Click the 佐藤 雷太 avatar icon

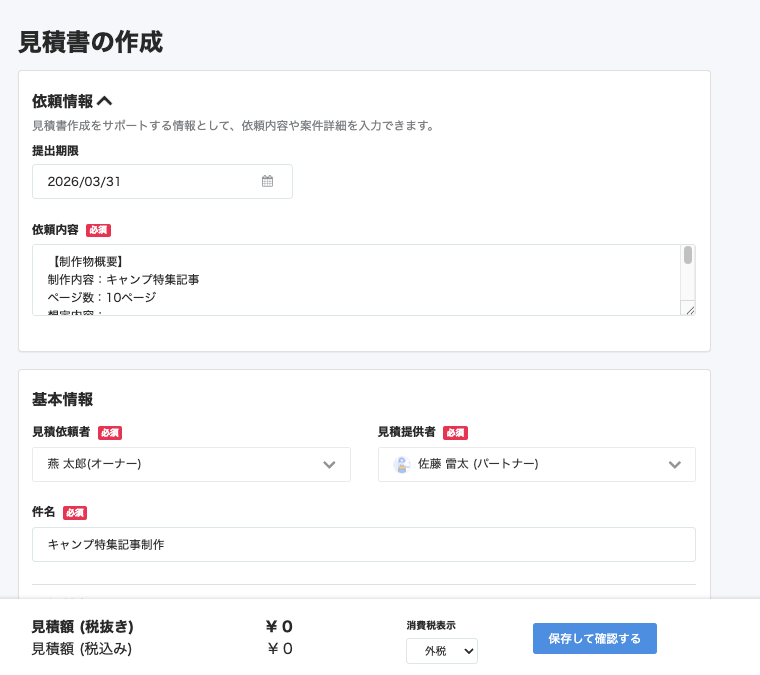(x=402, y=465)
